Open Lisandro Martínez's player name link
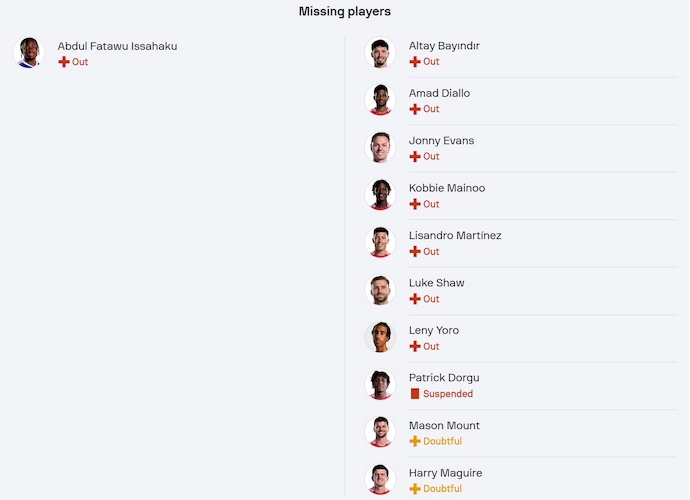The width and height of the screenshot is (690, 500). coord(455,236)
